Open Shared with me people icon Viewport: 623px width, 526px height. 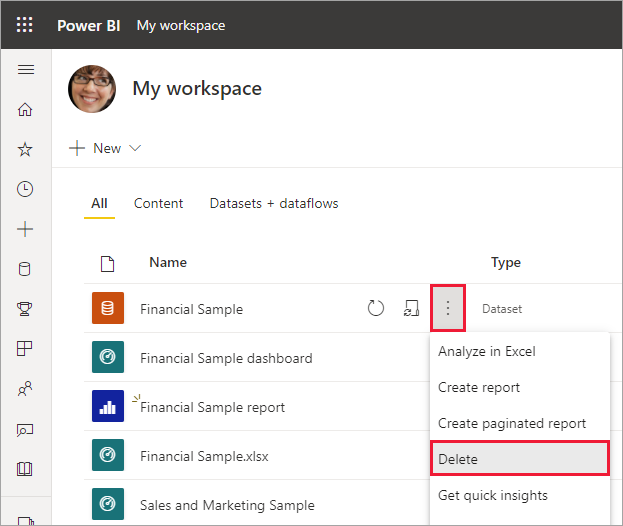(x=26, y=389)
